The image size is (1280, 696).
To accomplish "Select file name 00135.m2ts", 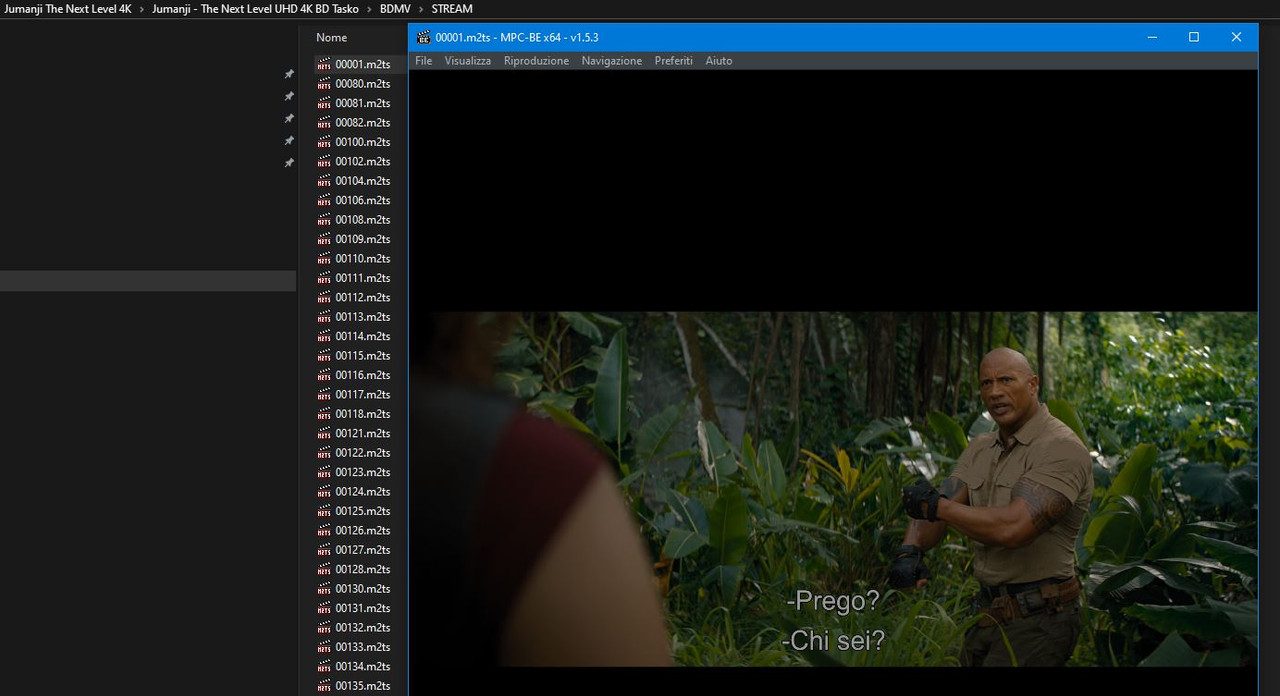I will click(363, 686).
